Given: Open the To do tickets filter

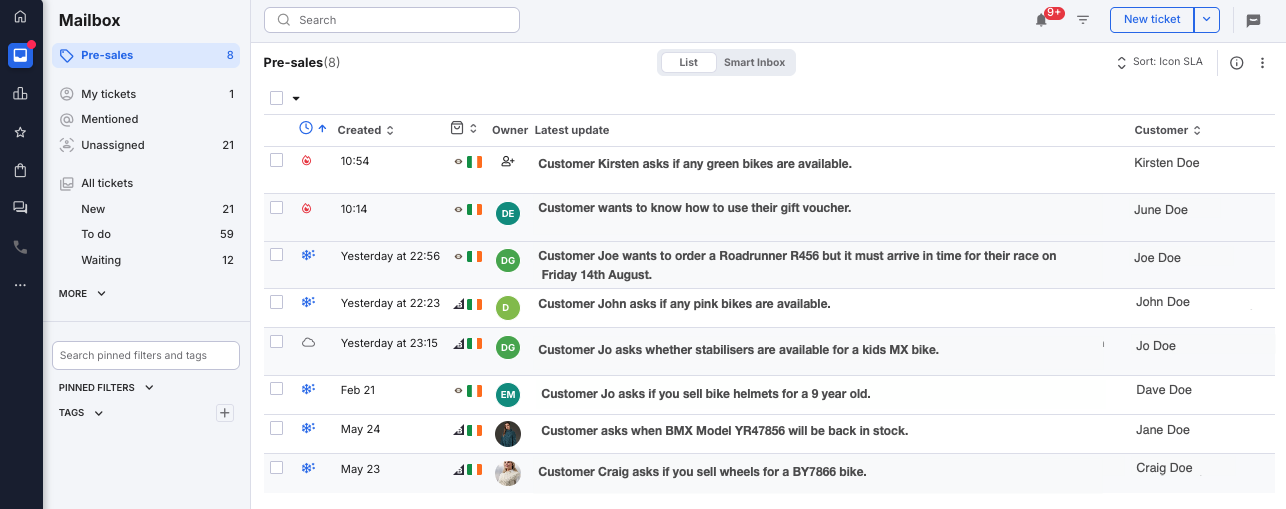Looking at the screenshot, I should click(x=146, y=234).
